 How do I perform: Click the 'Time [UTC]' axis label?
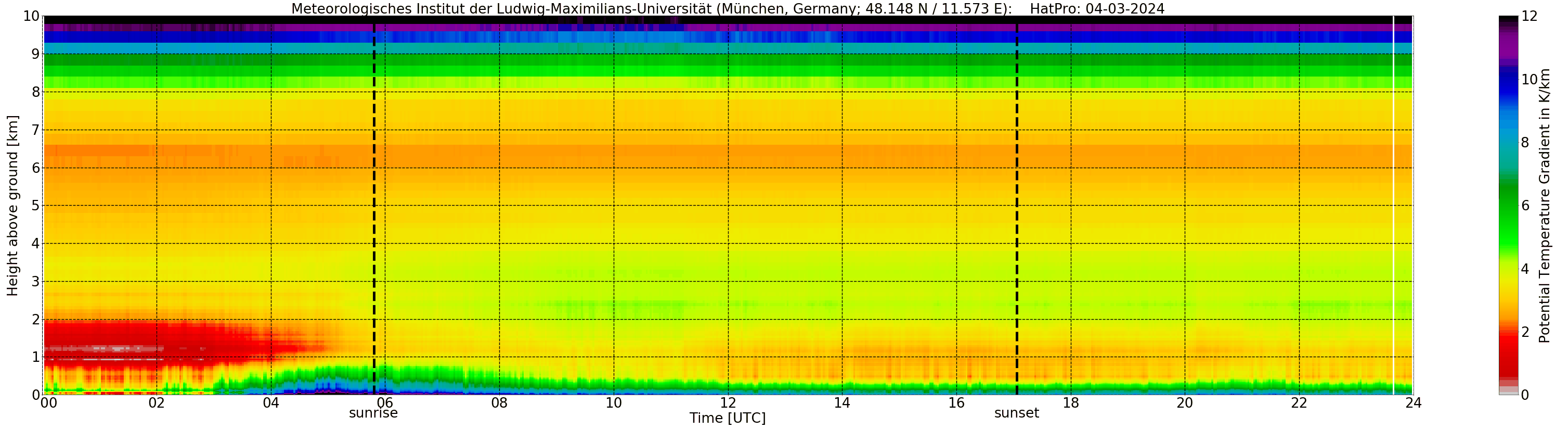[x=728, y=419]
